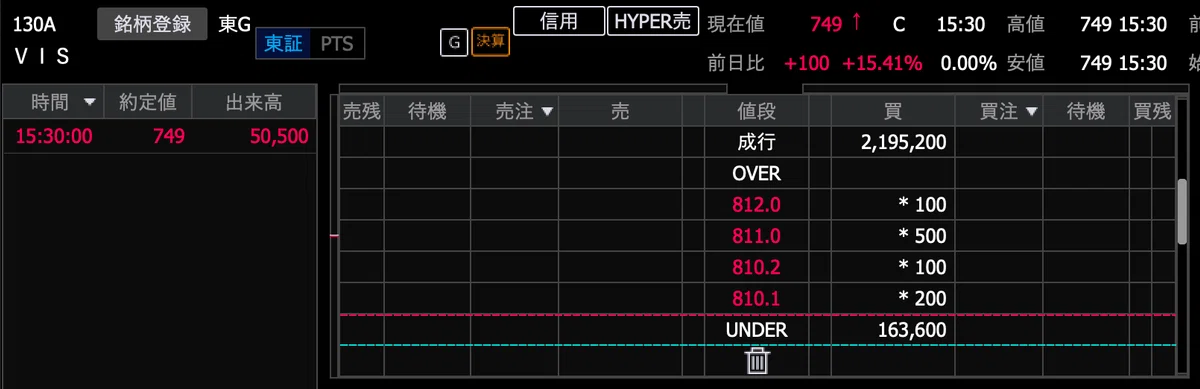Click the 売残 column header

pyautogui.click(x=362, y=112)
